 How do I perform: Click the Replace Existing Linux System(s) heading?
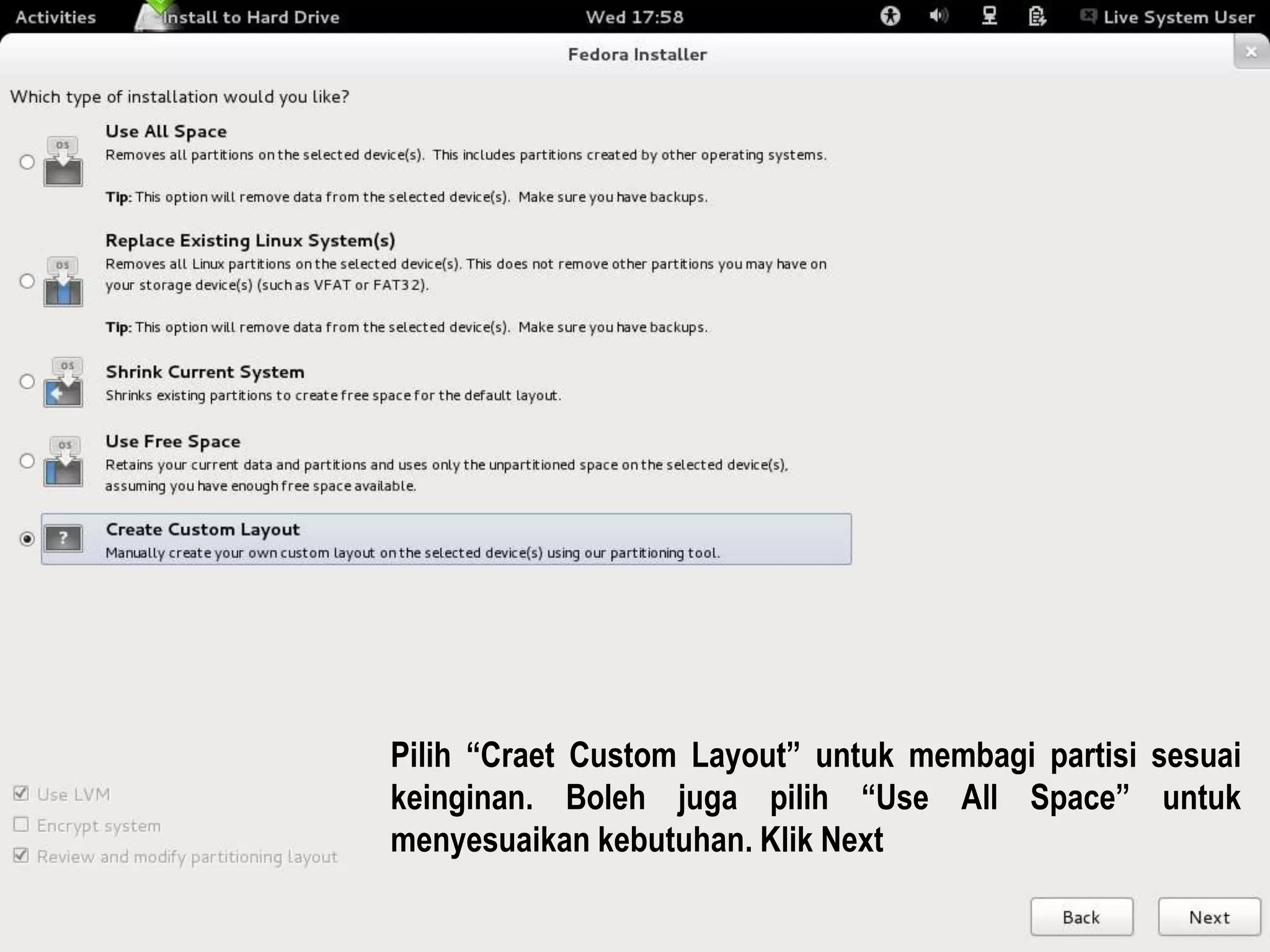pyautogui.click(x=251, y=240)
